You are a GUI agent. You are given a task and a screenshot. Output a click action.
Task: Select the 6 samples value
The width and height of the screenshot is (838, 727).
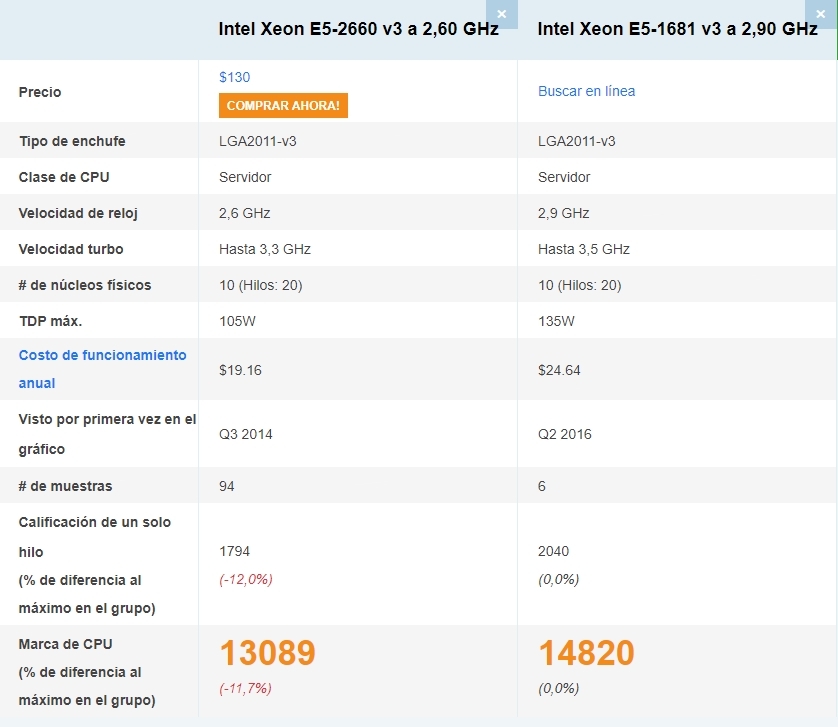pyautogui.click(x=541, y=486)
